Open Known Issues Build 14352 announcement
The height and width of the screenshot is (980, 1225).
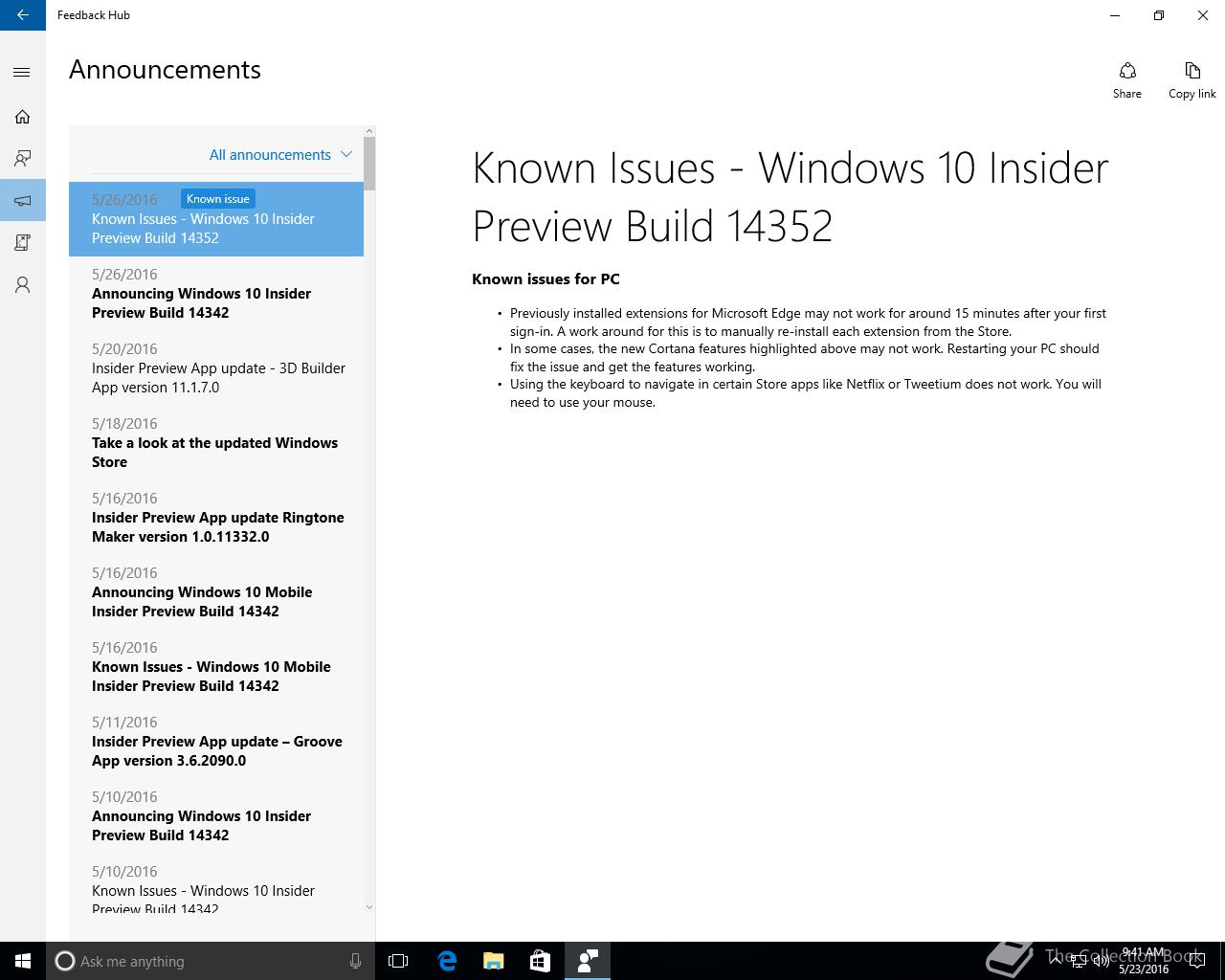tap(216, 219)
